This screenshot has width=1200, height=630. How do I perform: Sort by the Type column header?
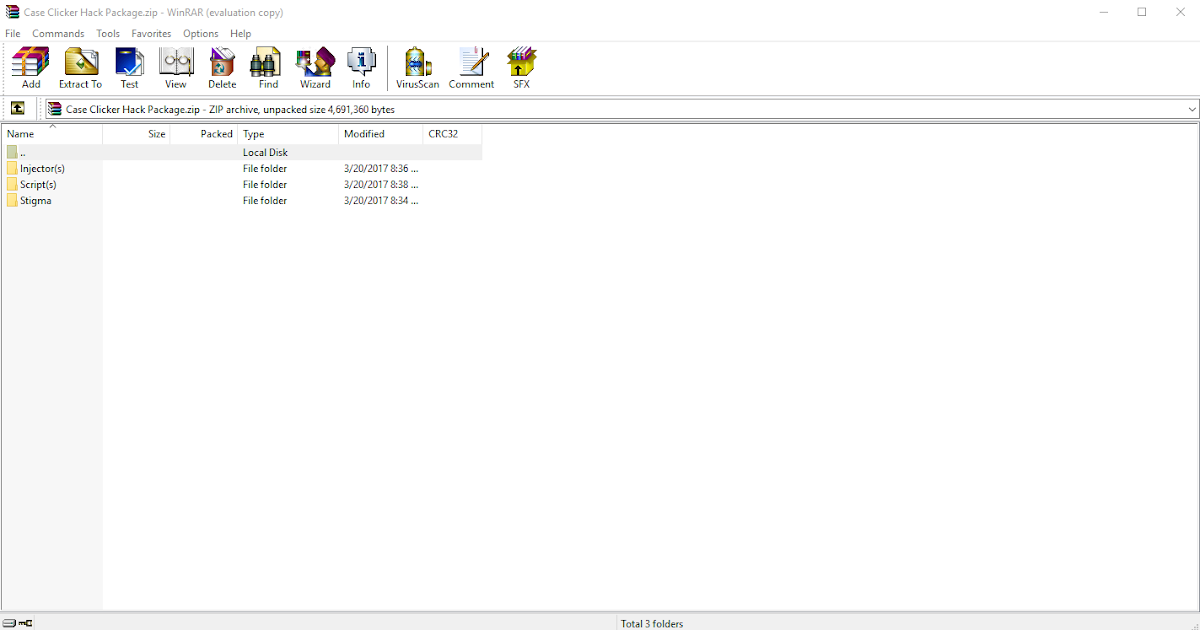[x=288, y=134]
